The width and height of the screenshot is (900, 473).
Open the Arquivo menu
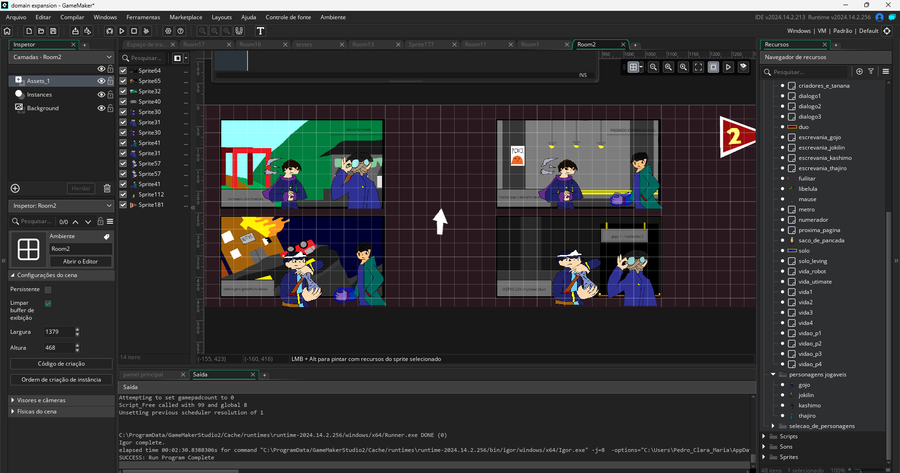pyautogui.click(x=16, y=17)
